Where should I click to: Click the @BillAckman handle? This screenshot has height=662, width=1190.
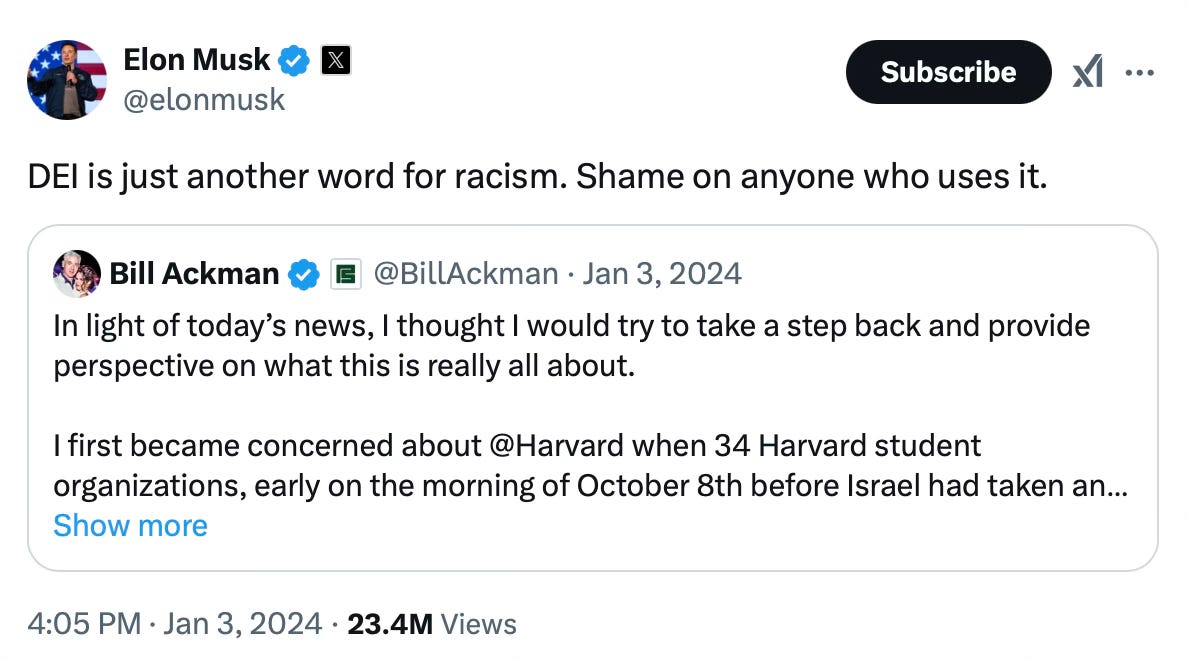[x=466, y=274]
